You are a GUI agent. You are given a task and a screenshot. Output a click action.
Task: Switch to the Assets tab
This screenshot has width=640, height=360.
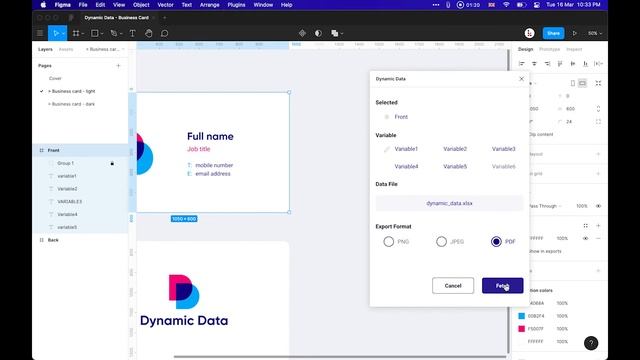pos(66,49)
